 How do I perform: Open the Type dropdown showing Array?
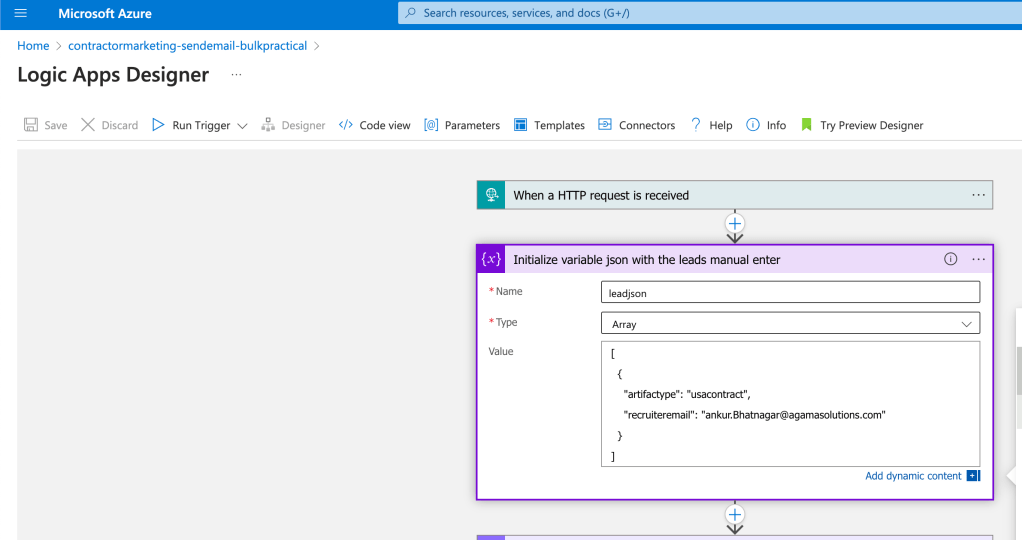790,323
